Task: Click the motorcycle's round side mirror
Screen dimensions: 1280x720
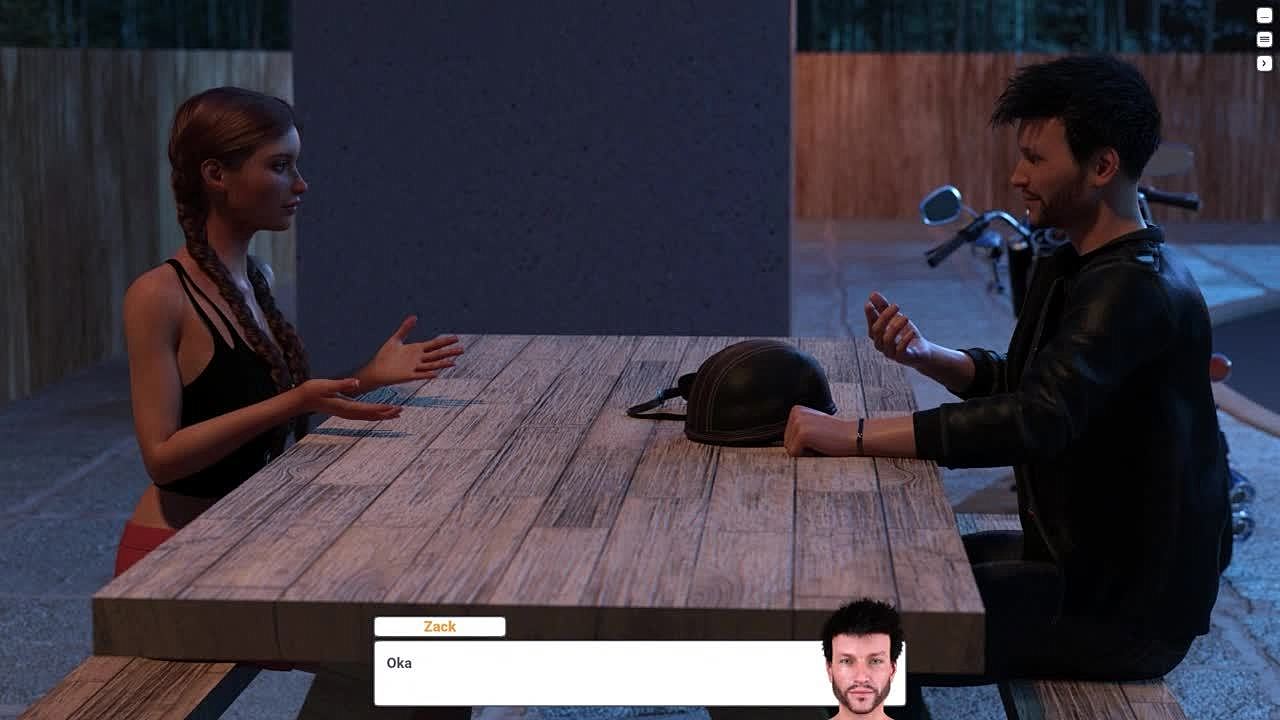Action: [941, 205]
